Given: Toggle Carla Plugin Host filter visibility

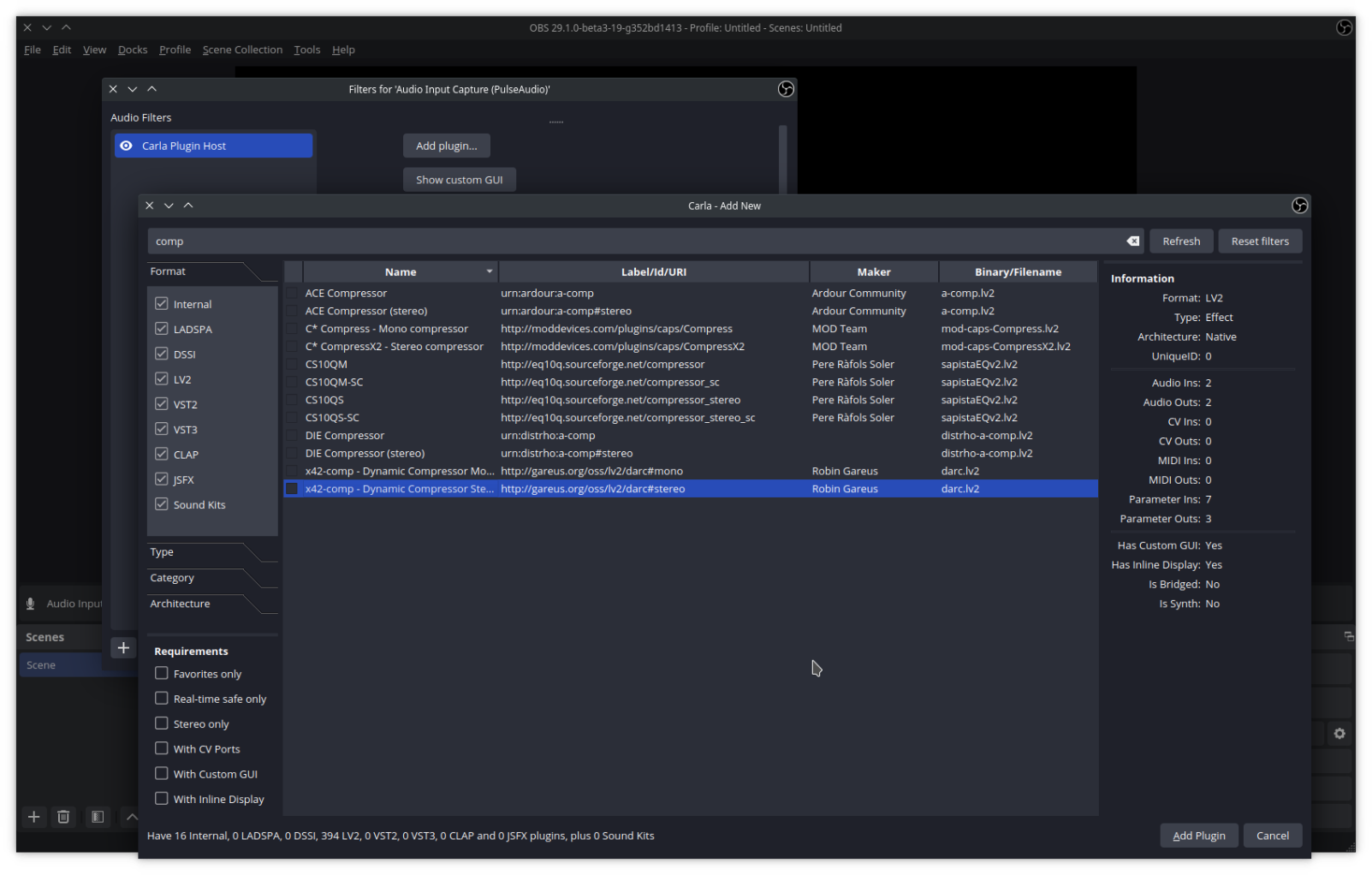Looking at the screenshot, I should click(126, 146).
